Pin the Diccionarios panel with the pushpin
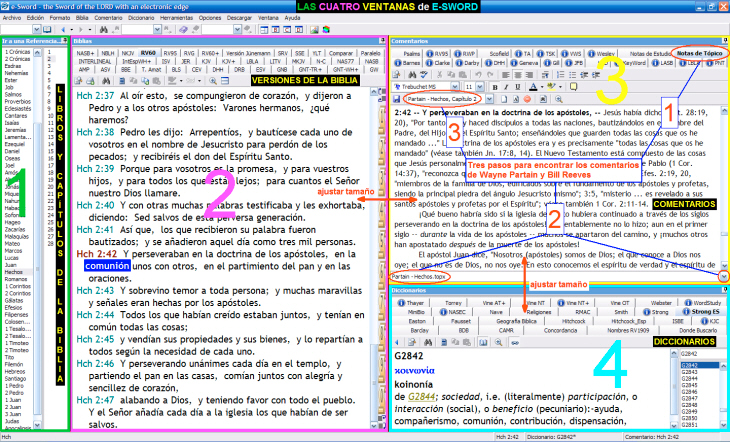This screenshot has height=442, width=730. [x=724, y=290]
